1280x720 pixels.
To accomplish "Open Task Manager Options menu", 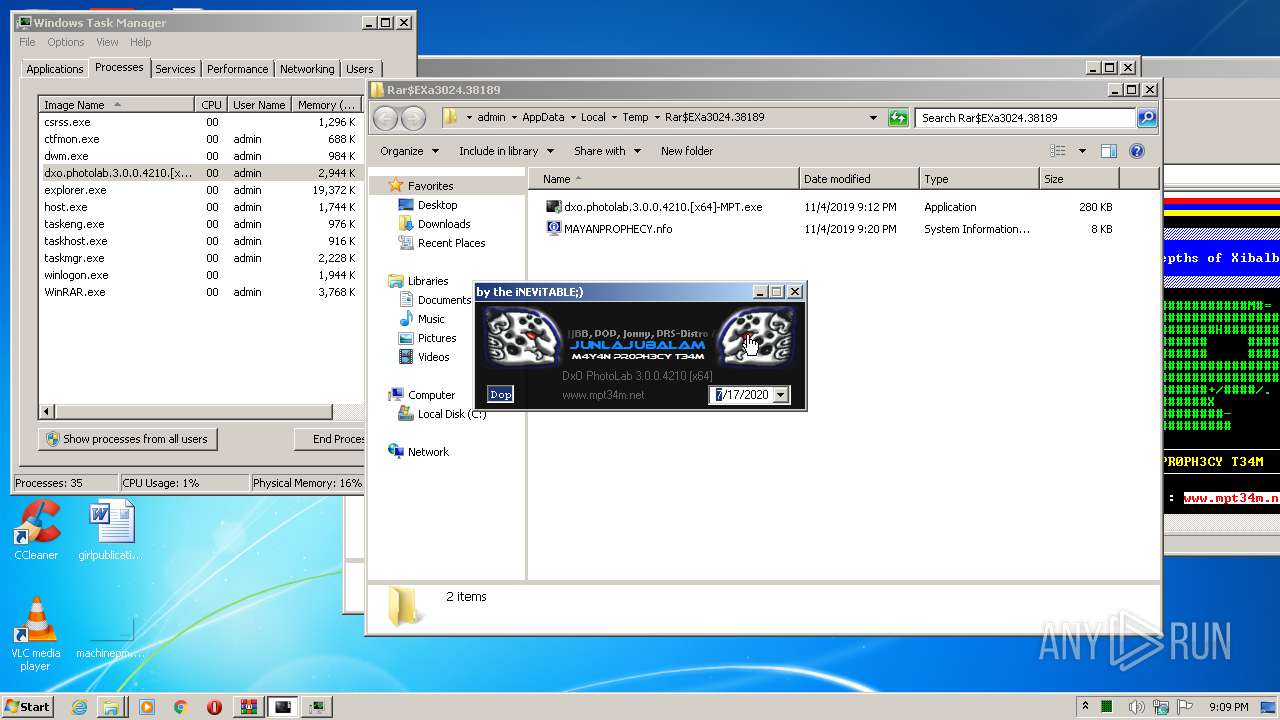I will (x=66, y=42).
